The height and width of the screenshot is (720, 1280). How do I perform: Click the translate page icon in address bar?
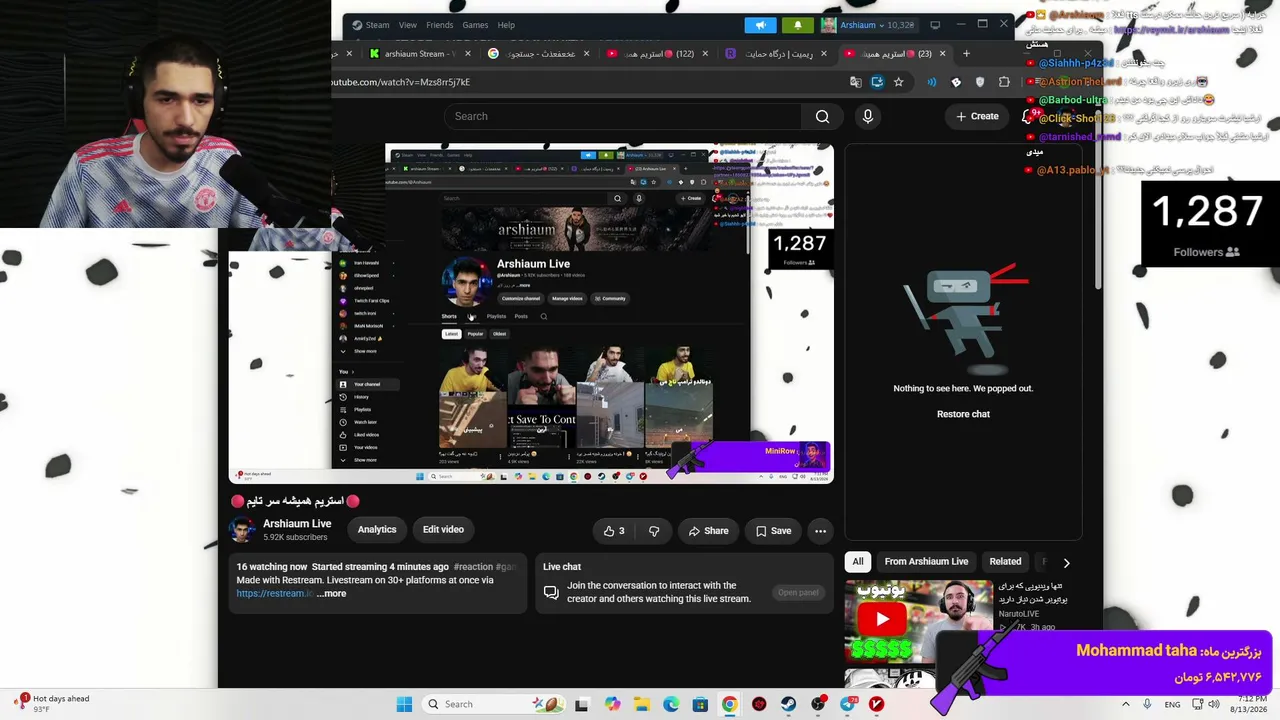point(855,82)
